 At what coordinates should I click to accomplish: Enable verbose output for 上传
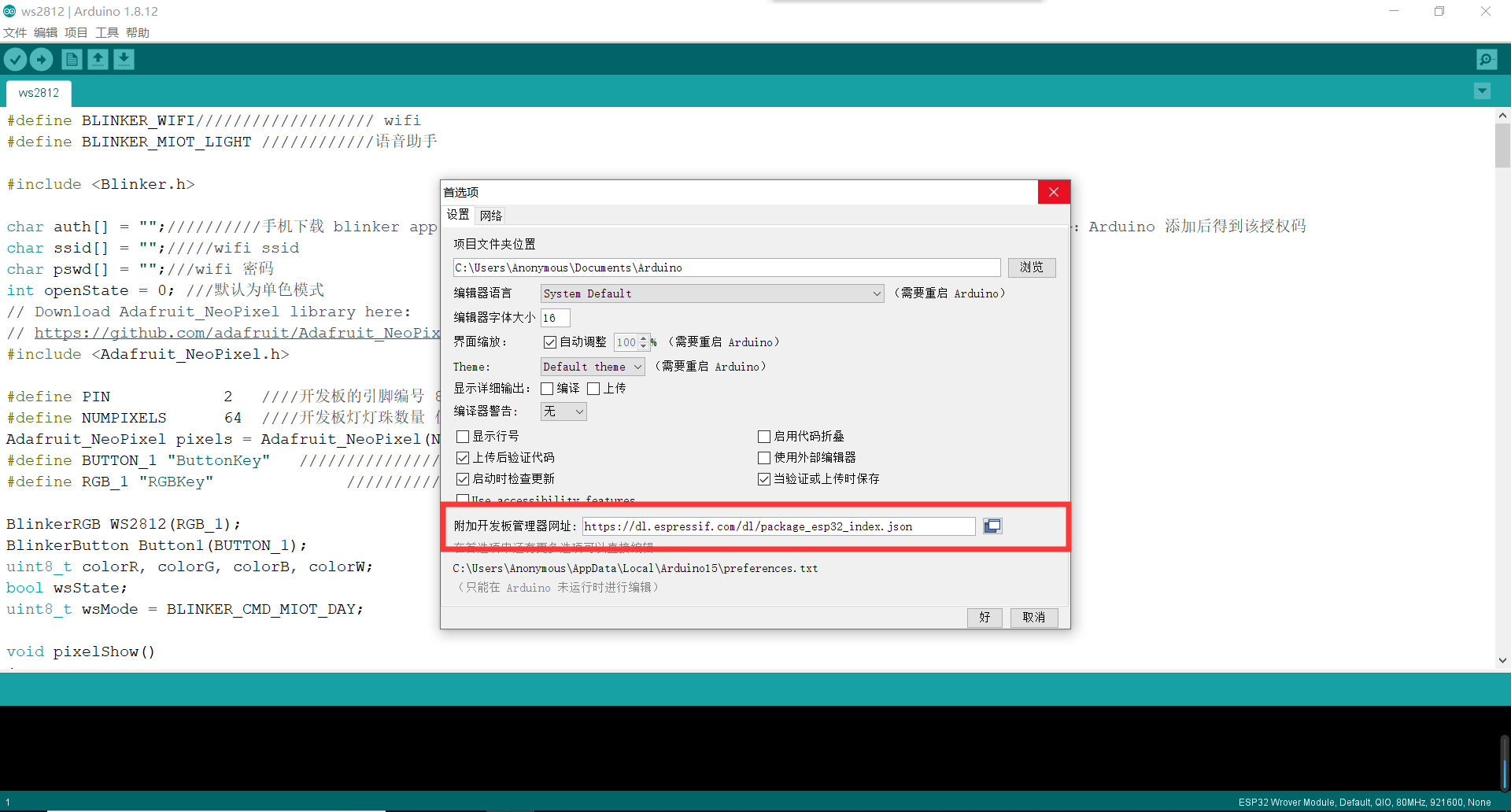point(593,389)
